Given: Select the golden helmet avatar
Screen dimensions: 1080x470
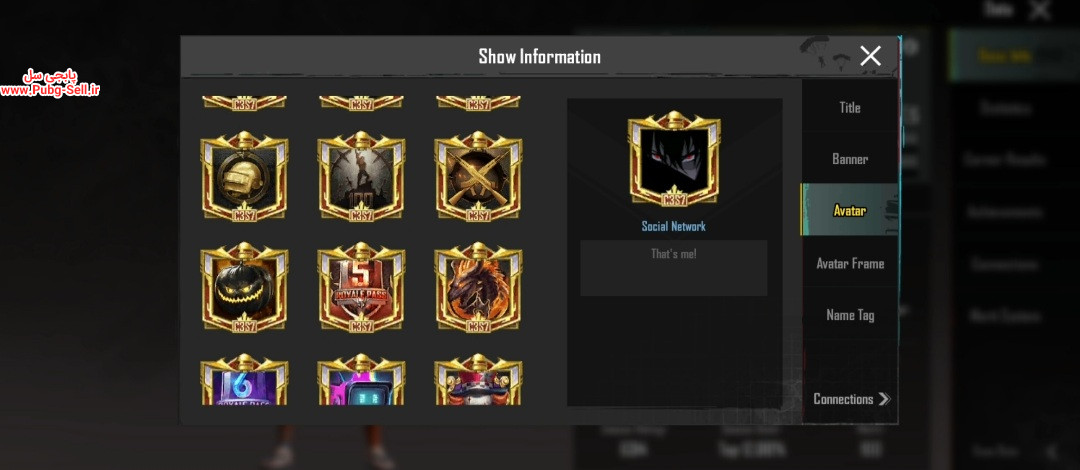Looking at the screenshot, I should pos(244,176).
